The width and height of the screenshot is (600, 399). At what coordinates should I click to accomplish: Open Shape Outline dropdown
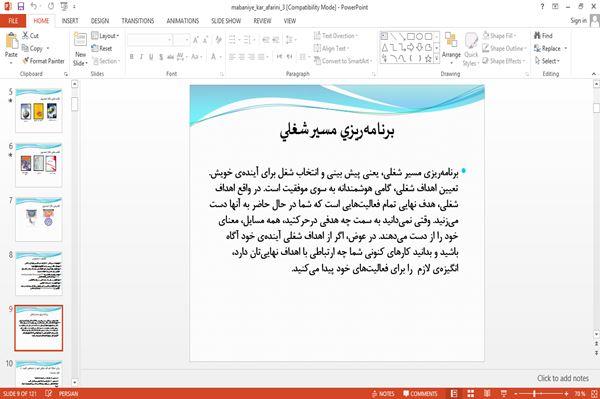coord(504,48)
